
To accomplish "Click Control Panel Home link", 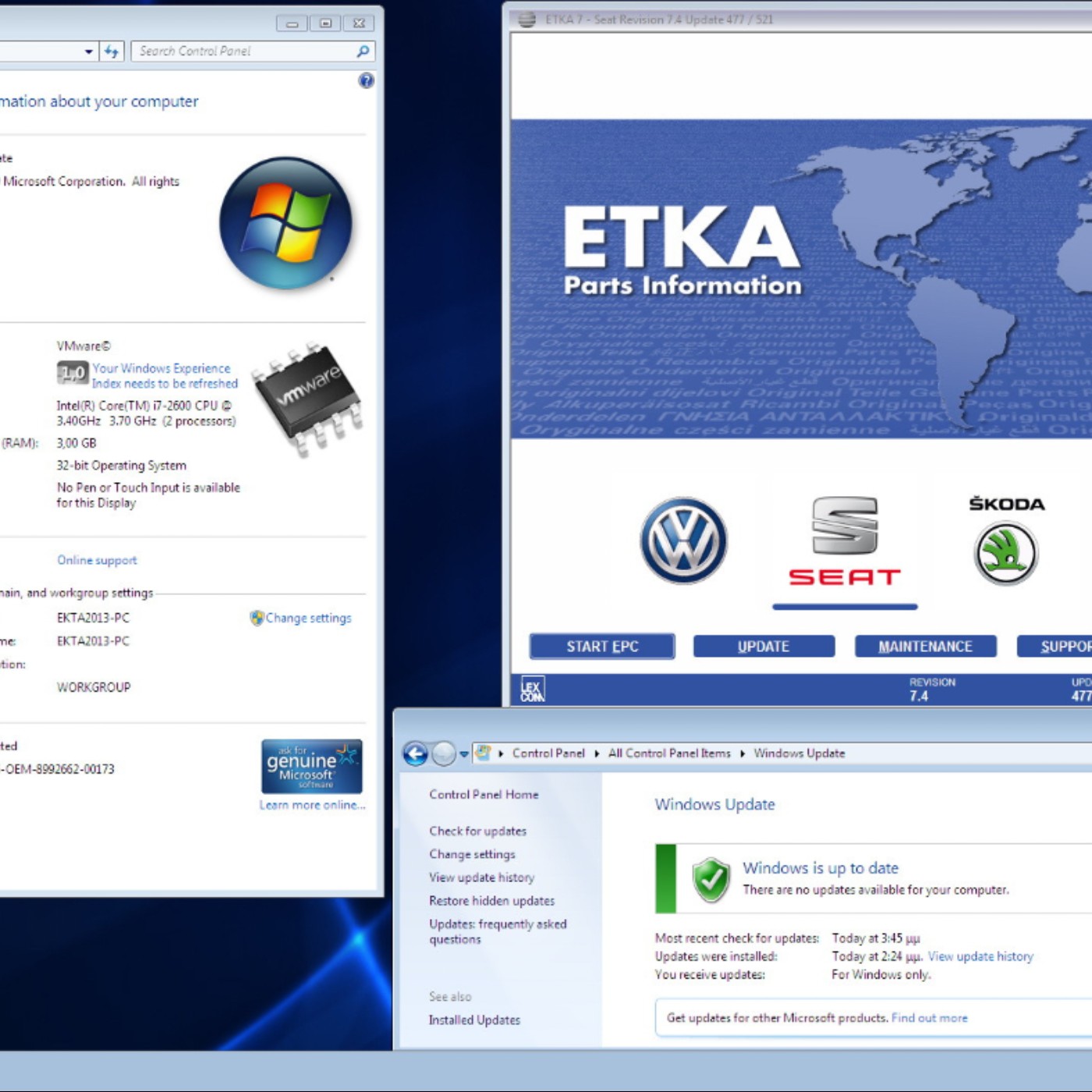I will (x=484, y=794).
